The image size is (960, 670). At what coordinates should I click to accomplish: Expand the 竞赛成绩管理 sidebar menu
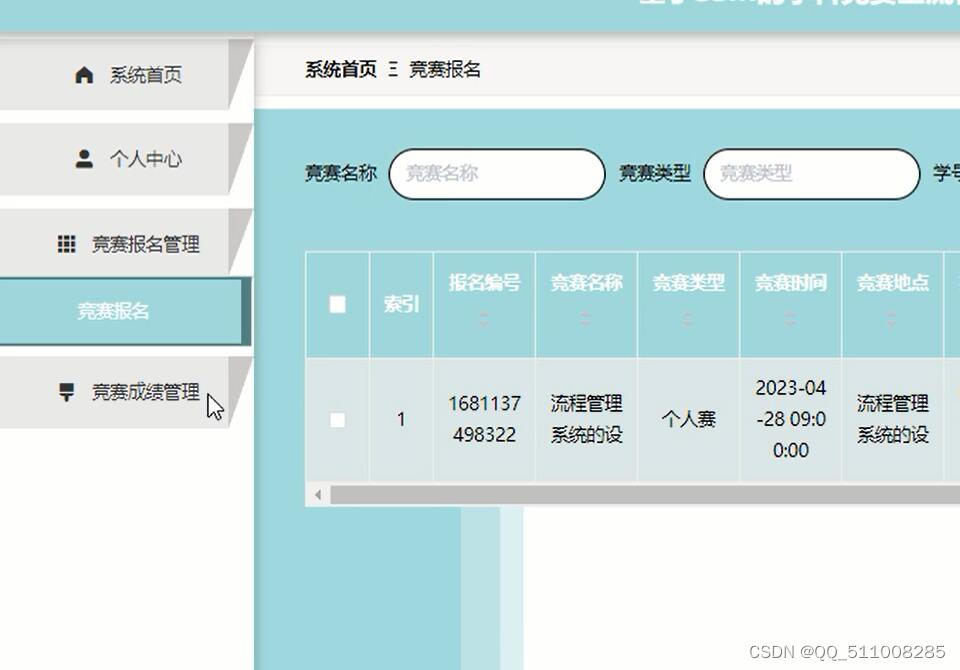[x=126, y=392]
